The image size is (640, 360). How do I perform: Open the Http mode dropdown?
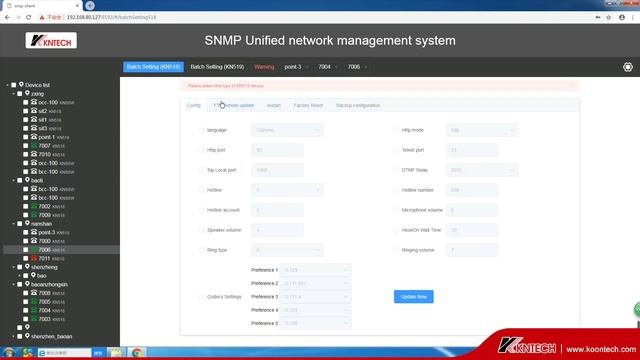(482, 130)
